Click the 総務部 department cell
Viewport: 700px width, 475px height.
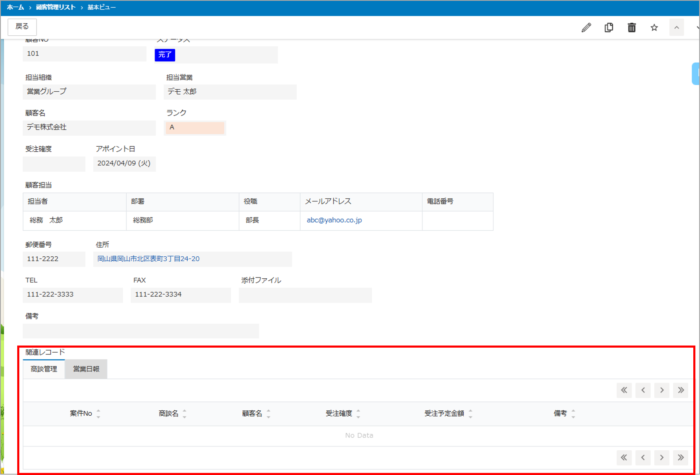(x=183, y=221)
